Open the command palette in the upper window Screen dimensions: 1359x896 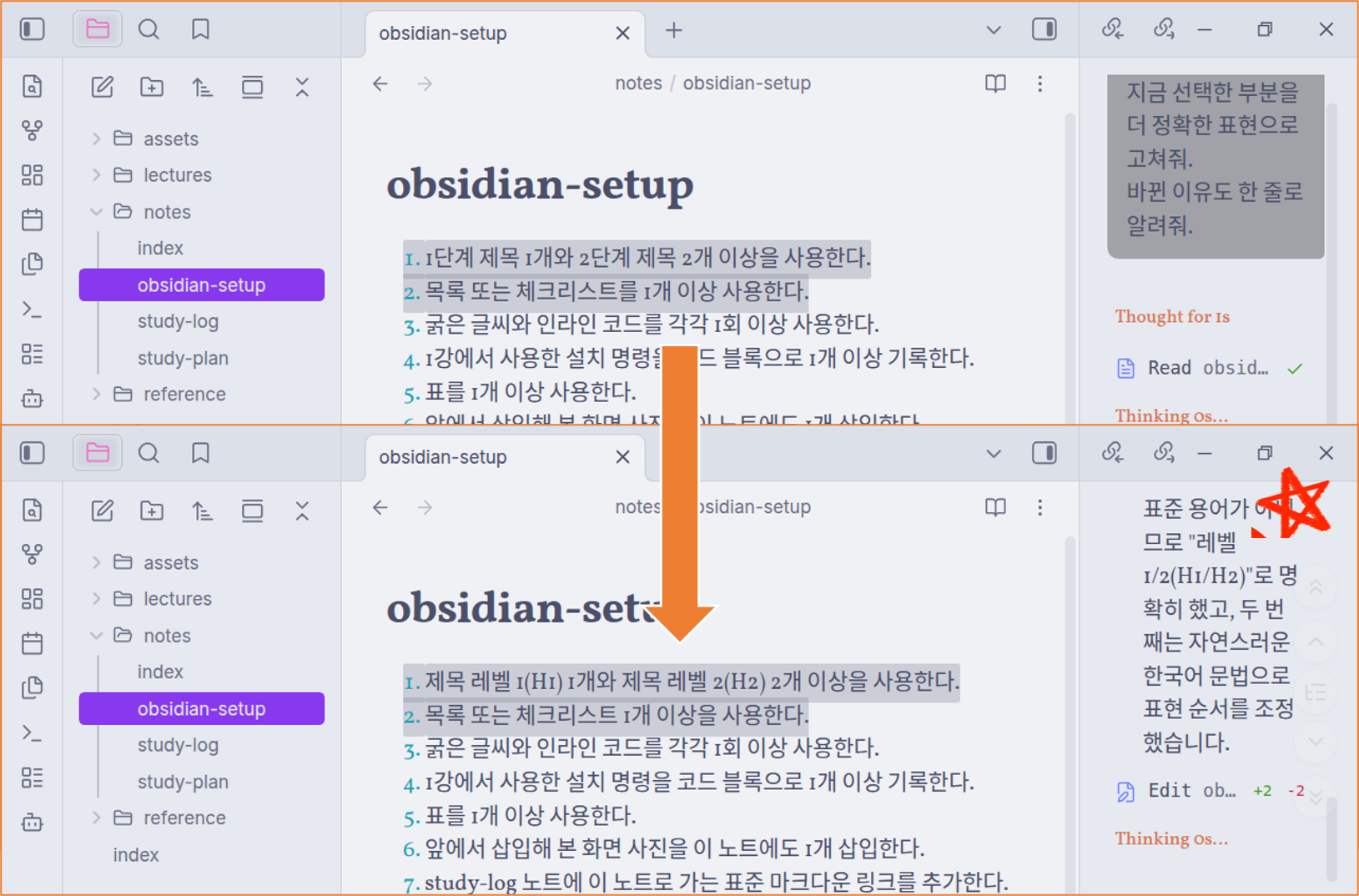[x=32, y=310]
